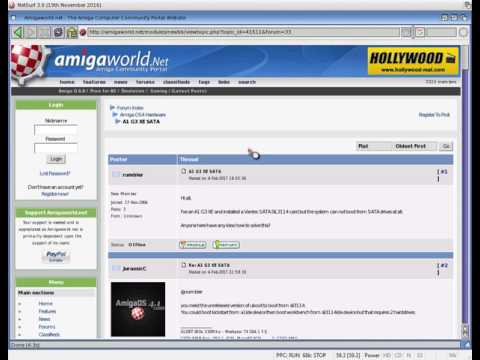Open the news navigation menu item
Screen dimensions: 480x360
[x=121, y=82]
